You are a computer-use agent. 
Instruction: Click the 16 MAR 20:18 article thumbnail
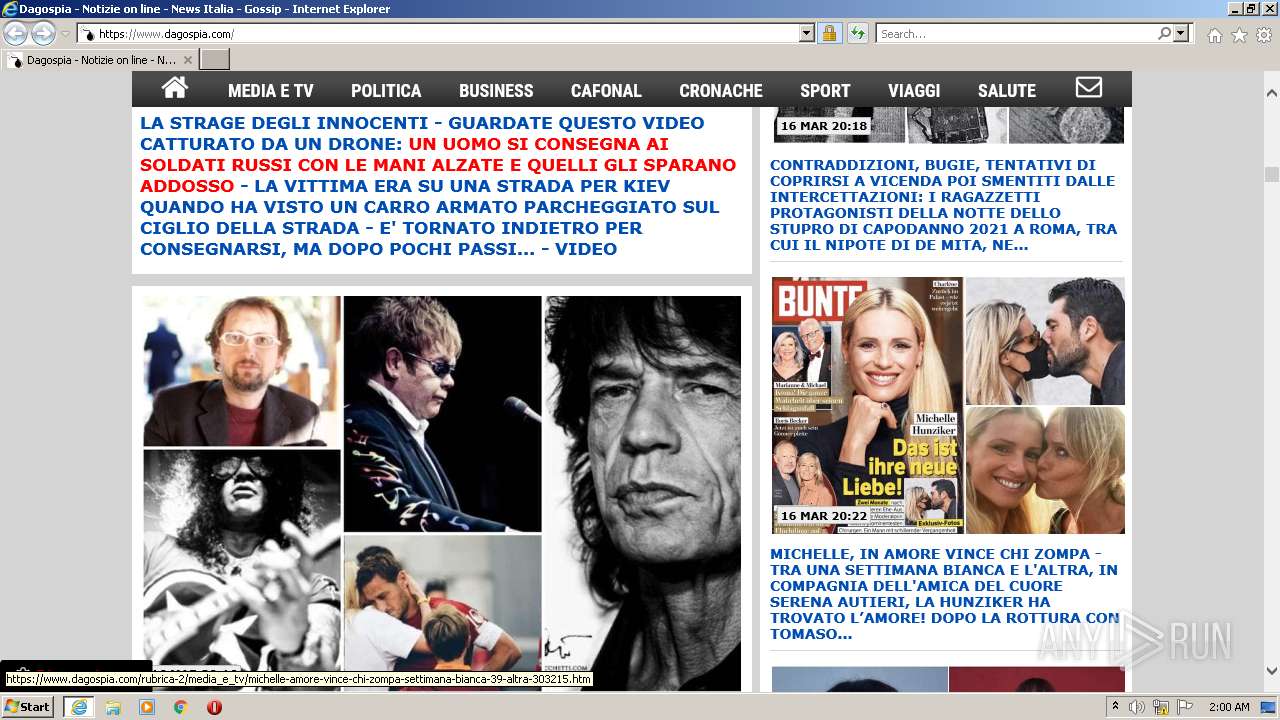948,125
